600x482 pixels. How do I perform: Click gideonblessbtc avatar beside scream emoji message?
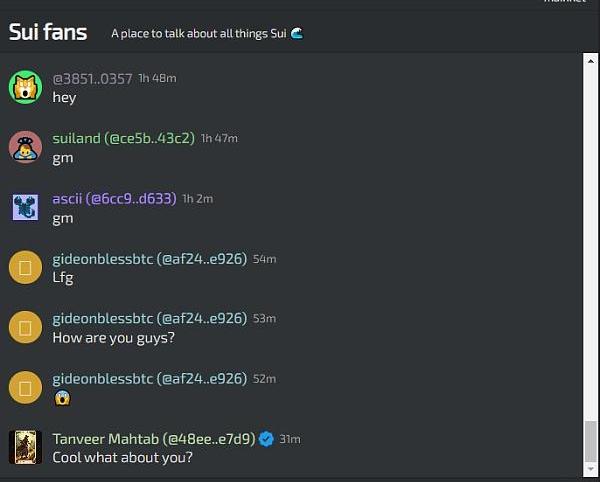tap(25, 387)
